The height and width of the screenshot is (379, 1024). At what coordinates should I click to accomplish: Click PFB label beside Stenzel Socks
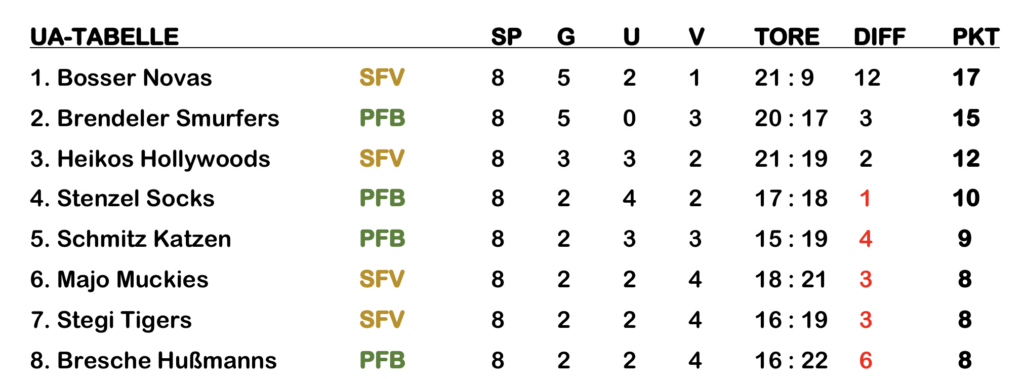[x=382, y=198]
